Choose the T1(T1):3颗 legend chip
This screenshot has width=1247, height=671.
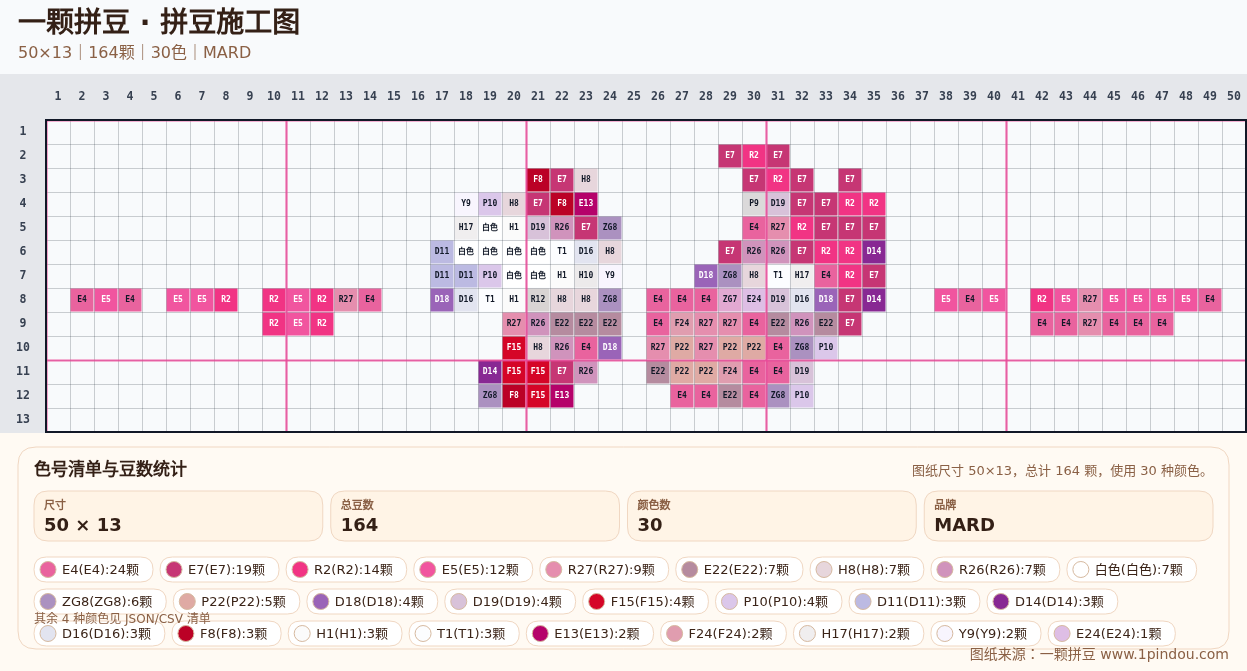pyautogui.click(x=466, y=634)
